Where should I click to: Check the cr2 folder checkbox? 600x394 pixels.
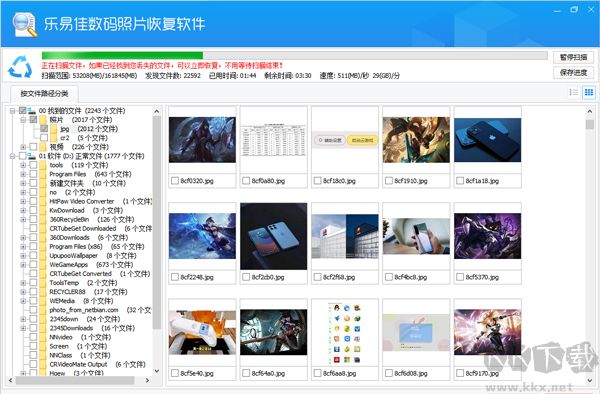pos(44,138)
